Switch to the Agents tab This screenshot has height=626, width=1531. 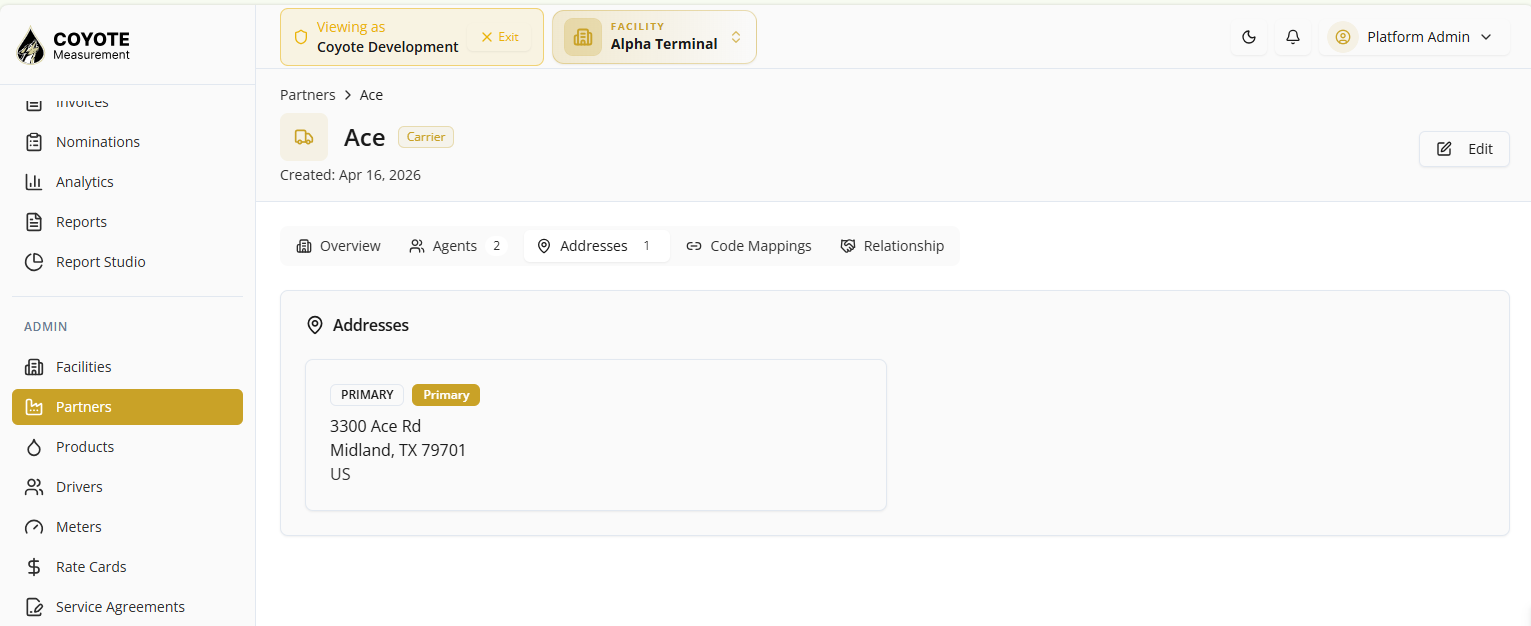click(x=458, y=246)
